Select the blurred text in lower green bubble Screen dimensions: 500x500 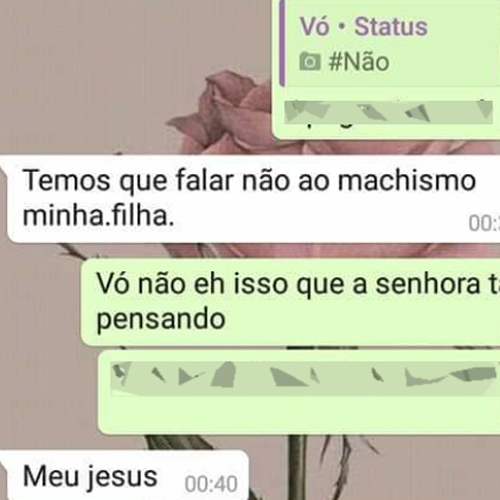tap(303, 376)
